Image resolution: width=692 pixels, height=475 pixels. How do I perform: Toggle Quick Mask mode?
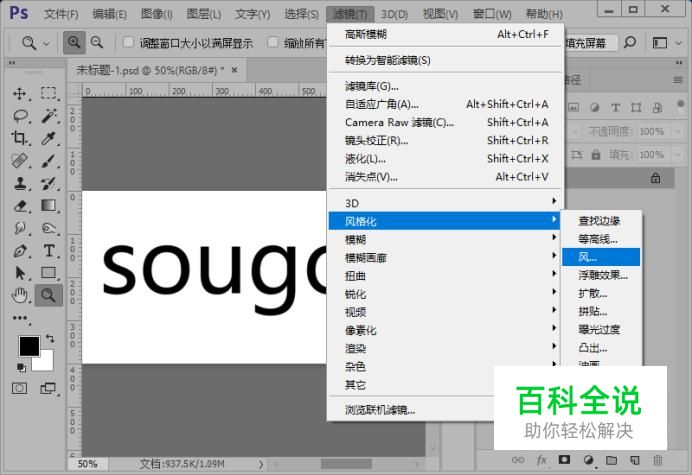pos(19,388)
